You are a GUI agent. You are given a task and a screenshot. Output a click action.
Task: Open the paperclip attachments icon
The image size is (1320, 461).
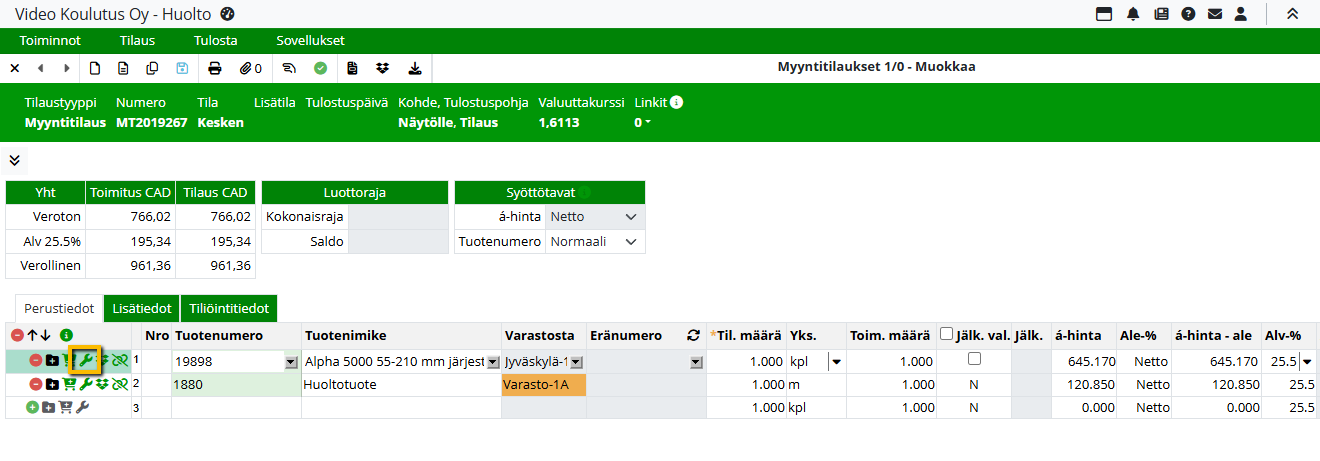tap(248, 68)
